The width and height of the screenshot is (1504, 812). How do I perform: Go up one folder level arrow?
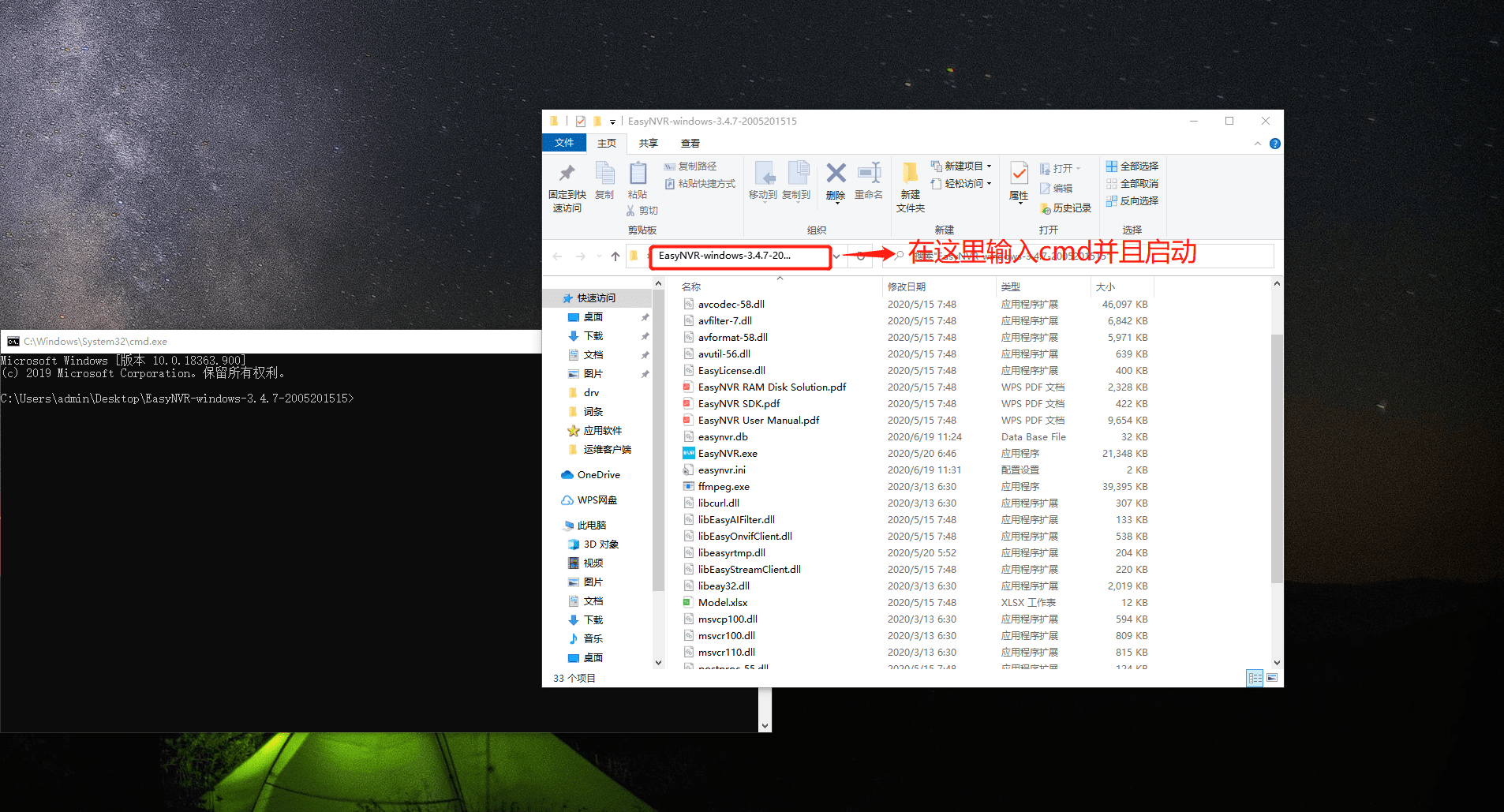click(x=615, y=256)
